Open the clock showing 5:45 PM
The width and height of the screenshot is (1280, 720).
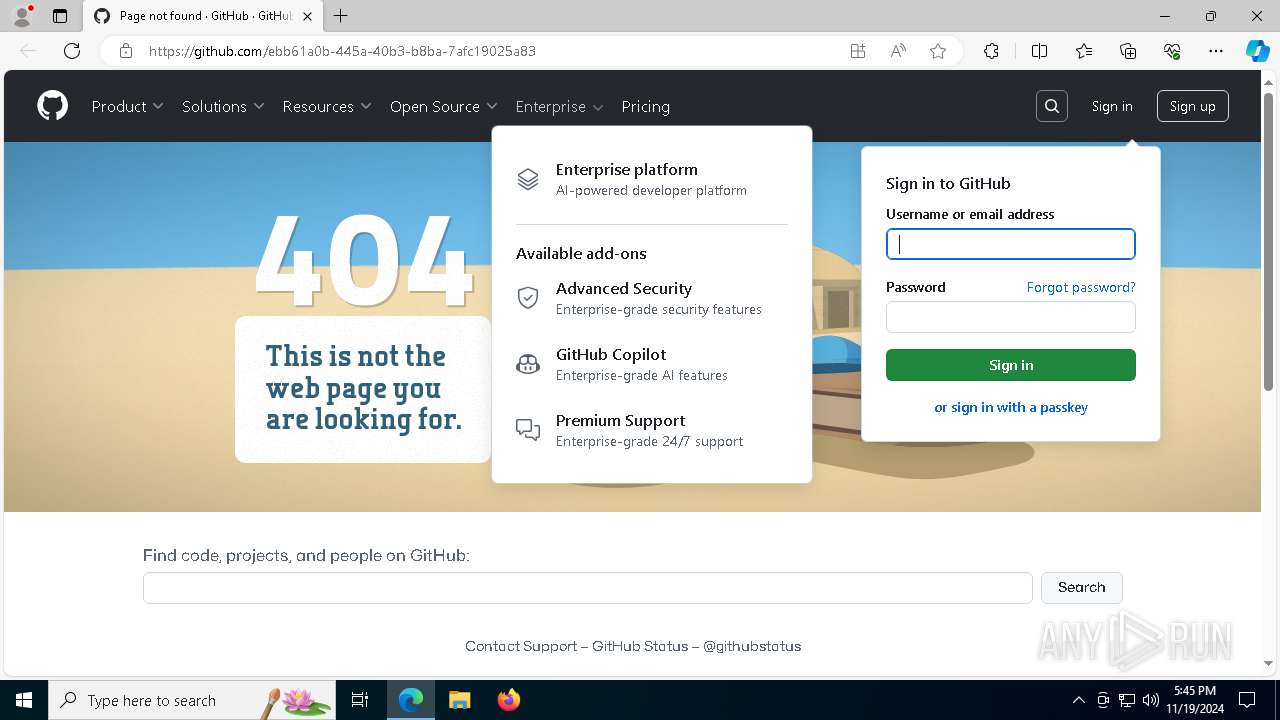1195,700
